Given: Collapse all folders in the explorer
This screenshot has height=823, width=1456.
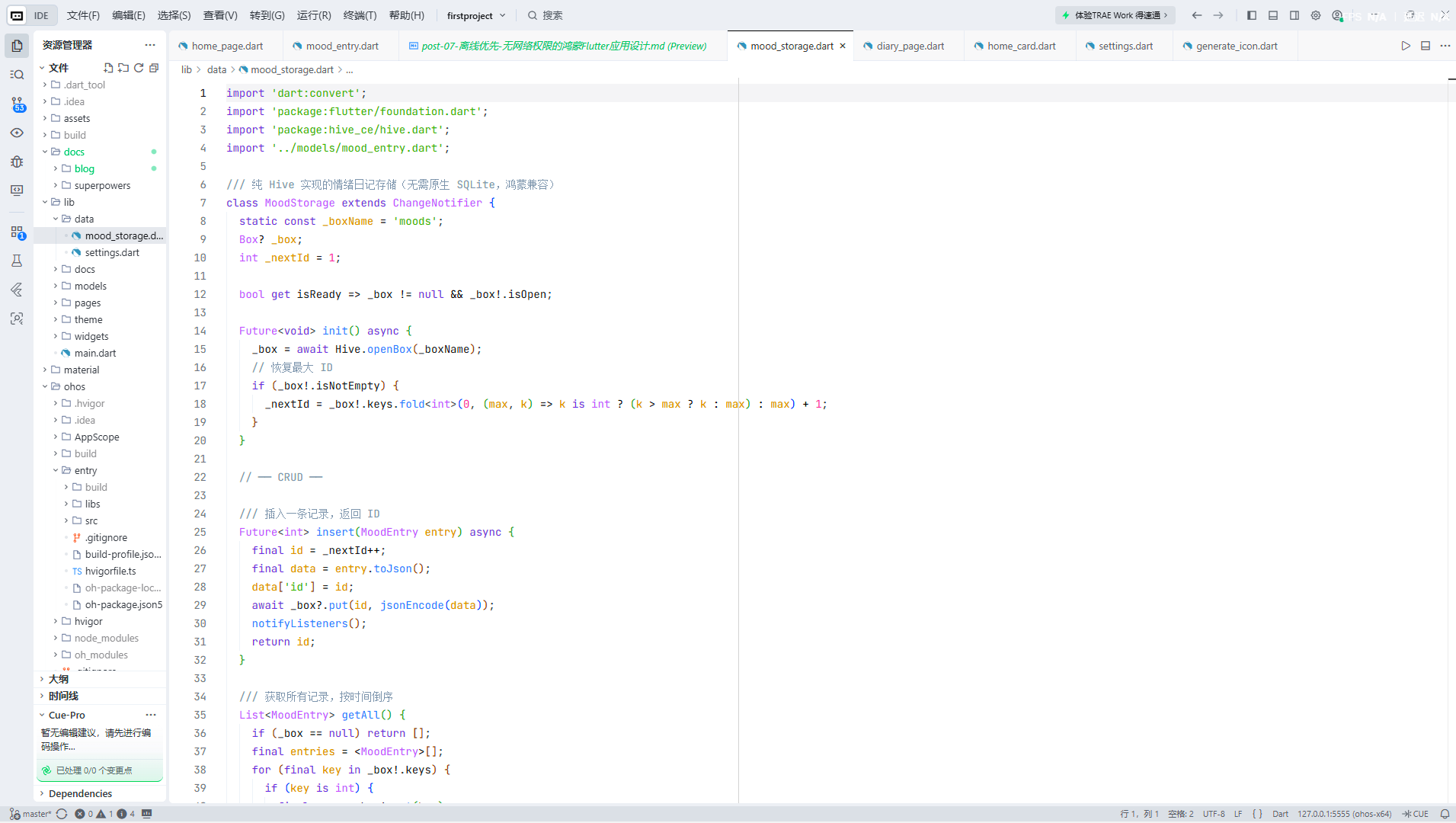Looking at the screenshot, I should point(154,68).
